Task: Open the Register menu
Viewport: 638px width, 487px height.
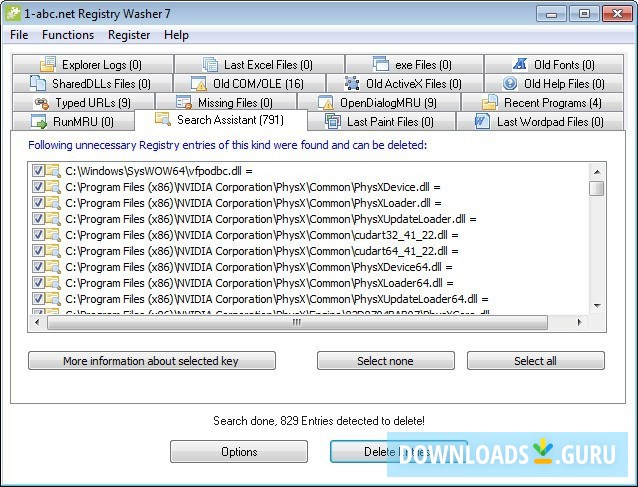Action: pos(129,35)
